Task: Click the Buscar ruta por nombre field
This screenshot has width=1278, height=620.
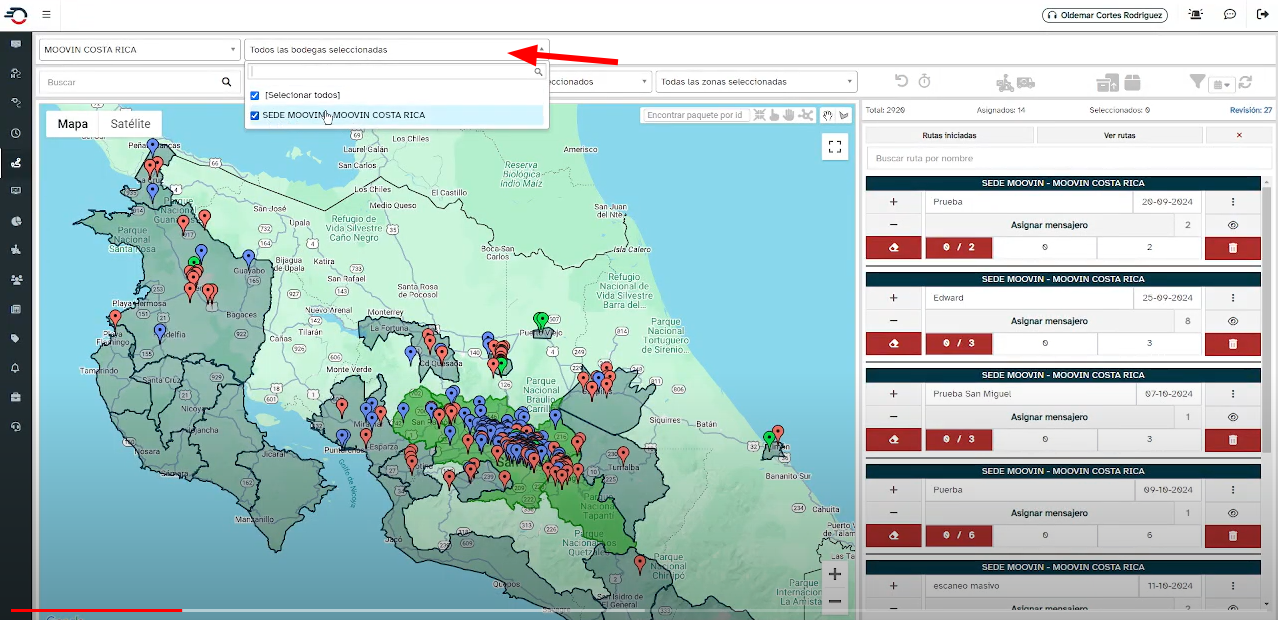Action: 1069,158
